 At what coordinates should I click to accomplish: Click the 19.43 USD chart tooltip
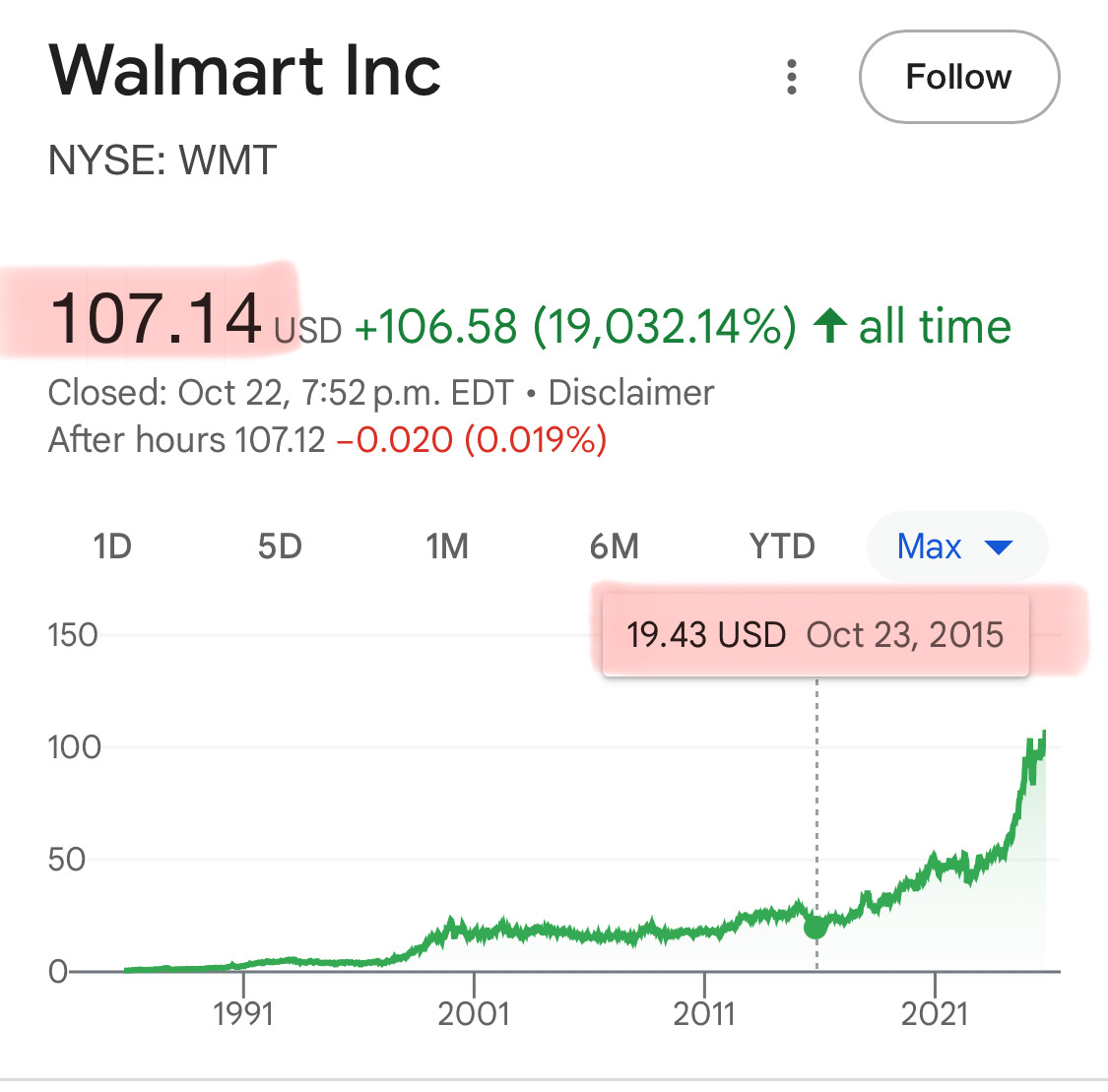tap(815, 635)
